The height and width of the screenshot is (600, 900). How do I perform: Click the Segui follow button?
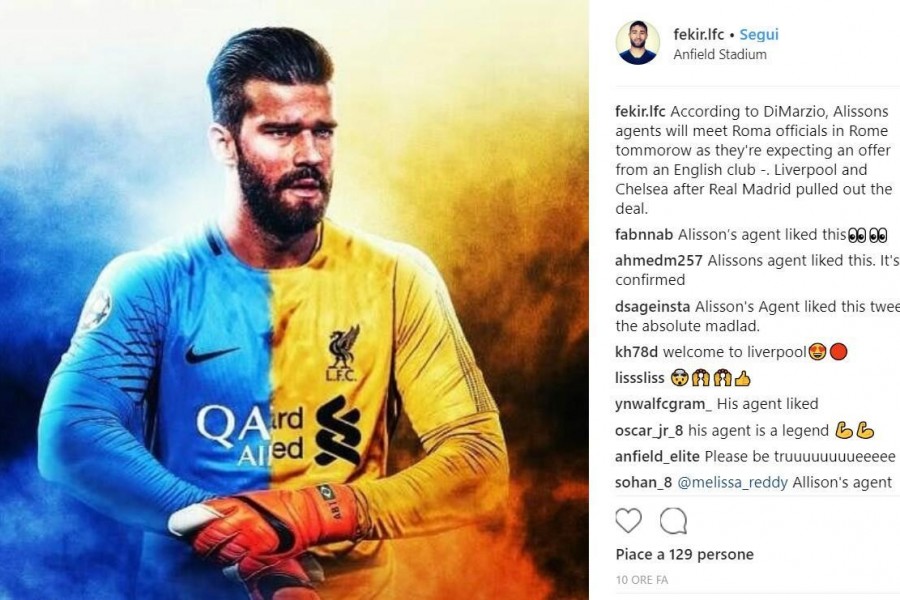(x=759, y=34)
